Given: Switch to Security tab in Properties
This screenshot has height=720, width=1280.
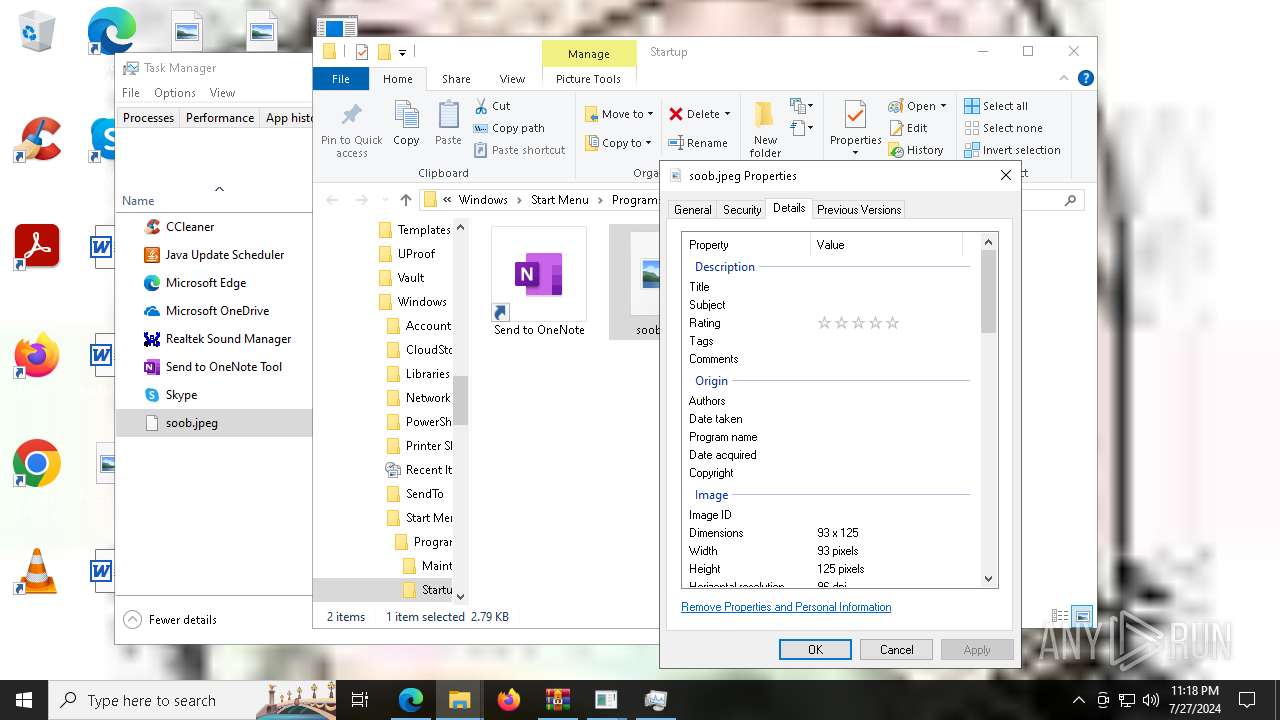Looking at the screenshot, I should (742, 210).
